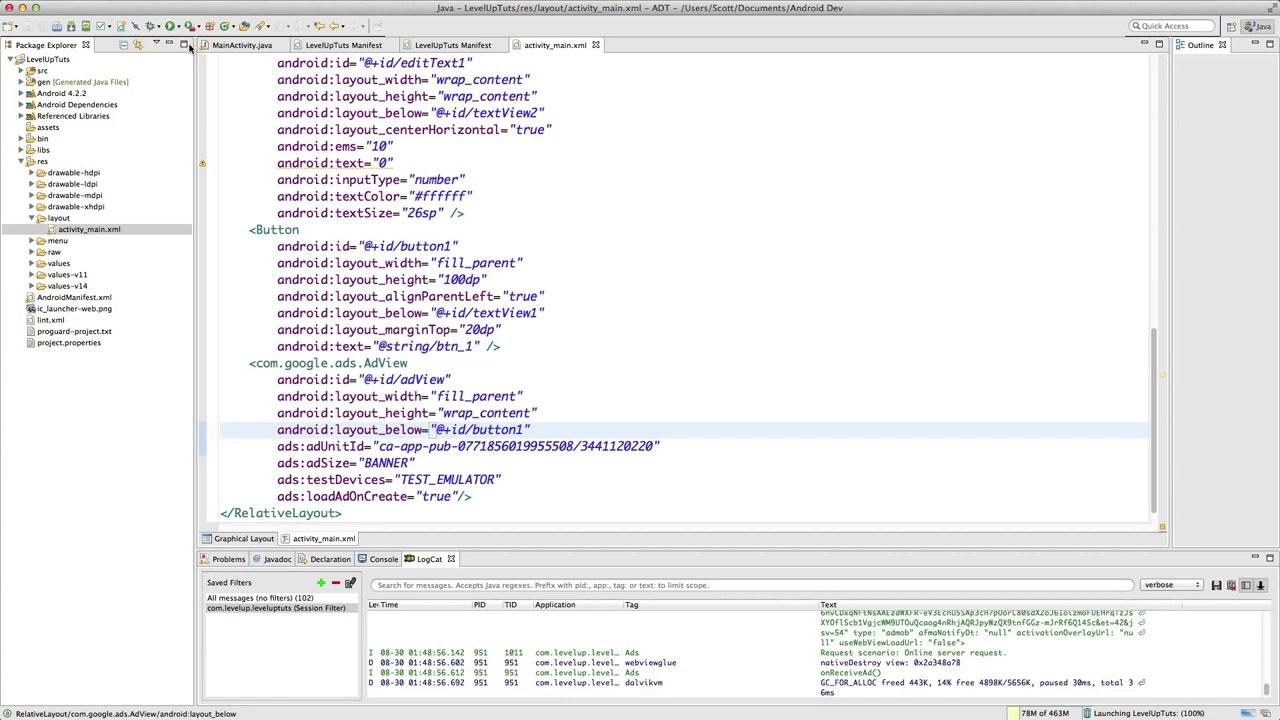
Task: Click Link with Editor icon in Package Explorer
Action: pos(138,45)
